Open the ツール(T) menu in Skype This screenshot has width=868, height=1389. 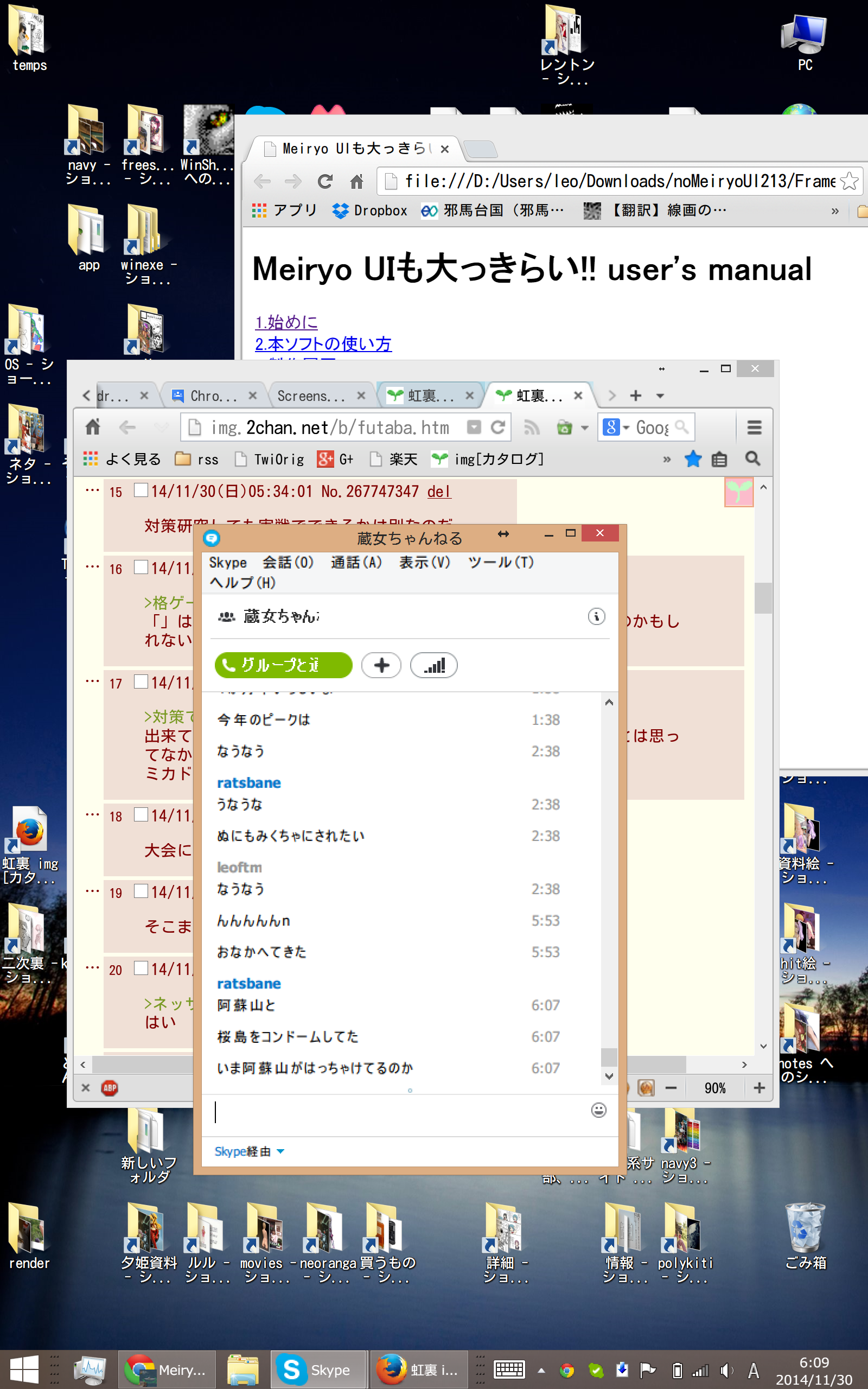point(501,563)
